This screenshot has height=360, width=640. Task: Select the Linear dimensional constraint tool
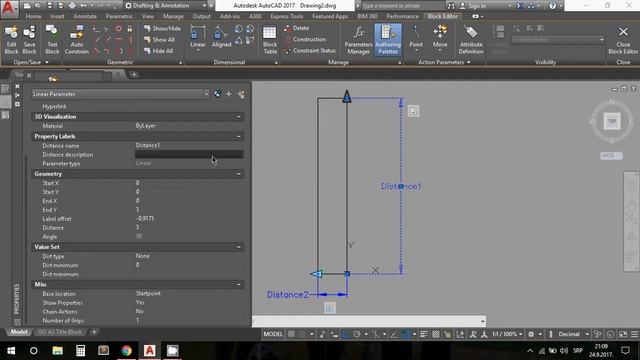coord(198,38)
